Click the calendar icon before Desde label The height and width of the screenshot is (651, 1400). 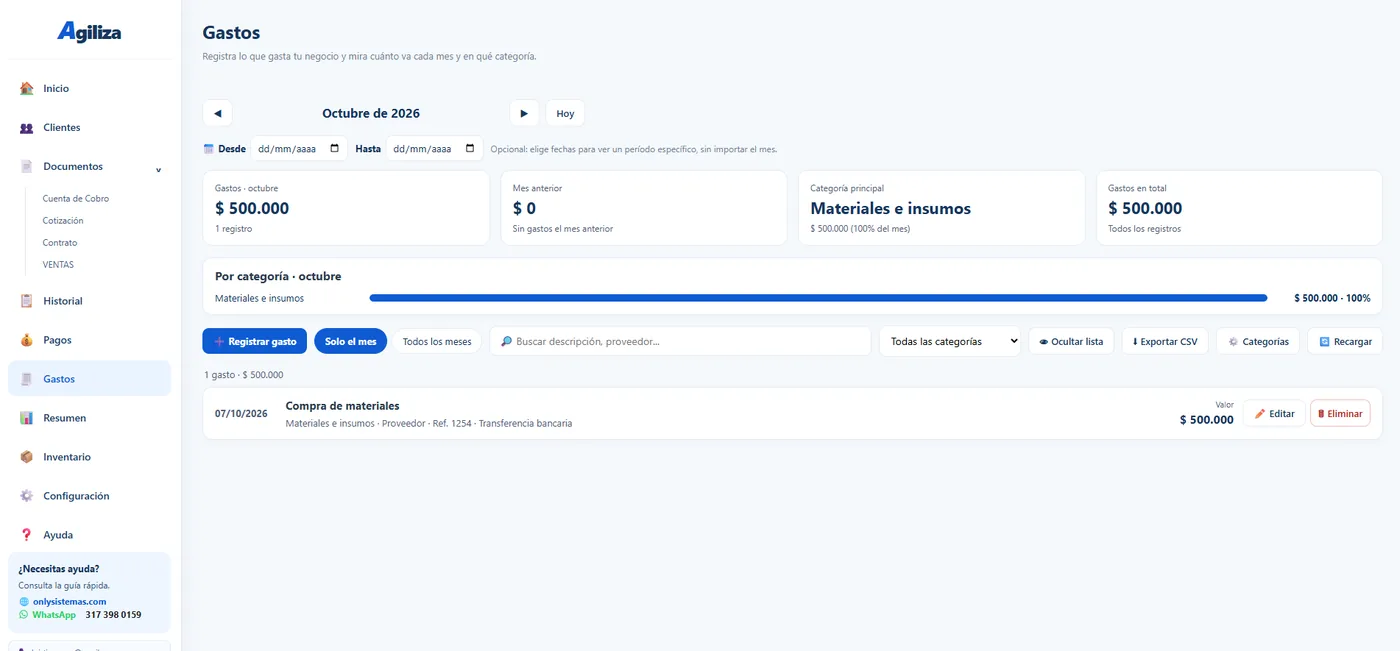(209, 149)
